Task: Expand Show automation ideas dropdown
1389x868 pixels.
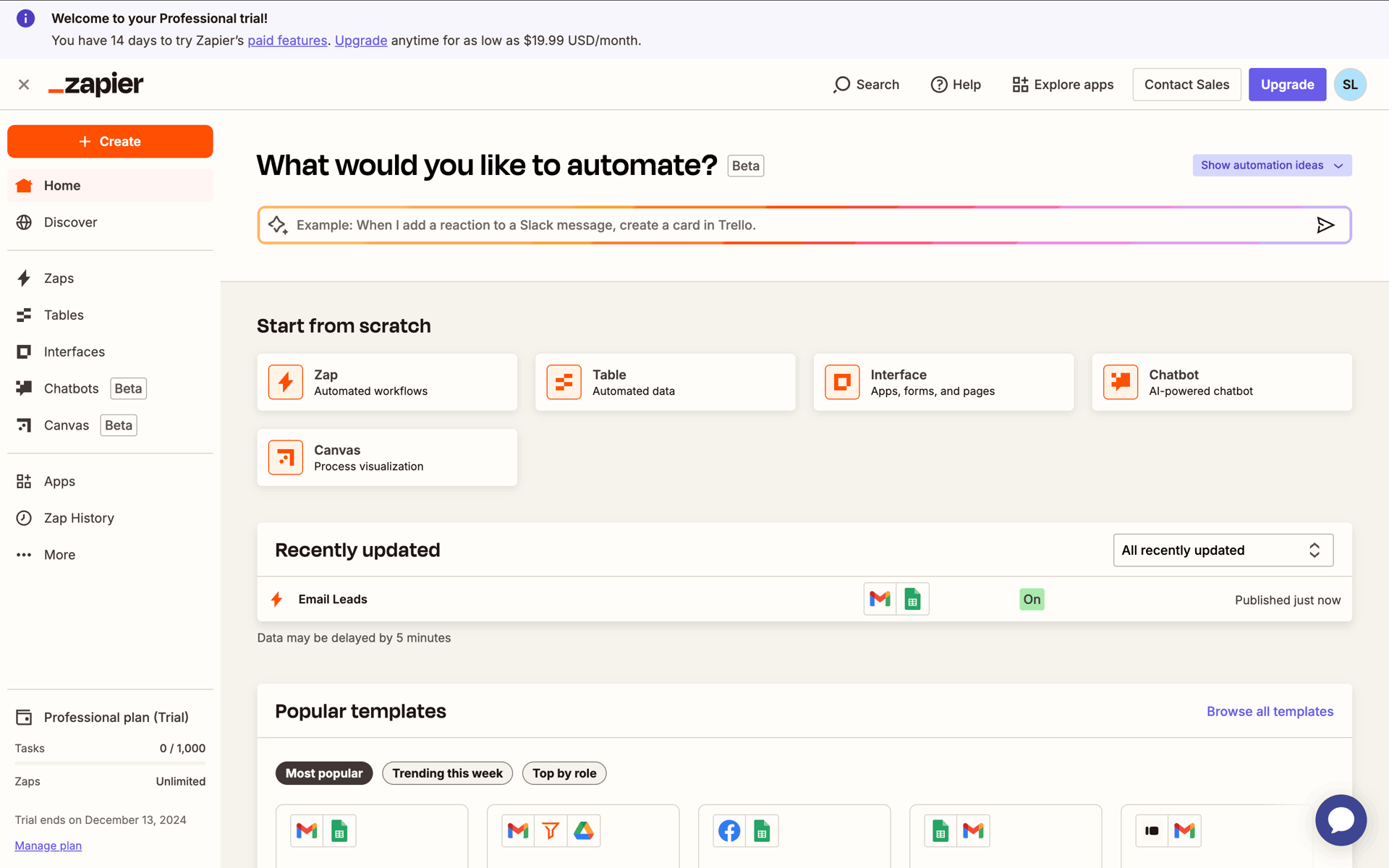Action: pyautogui.click(x=1272, y=165)
